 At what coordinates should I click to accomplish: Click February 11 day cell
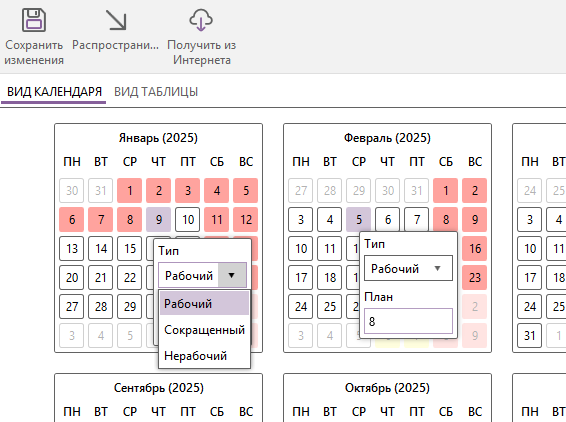coord(330,248)
